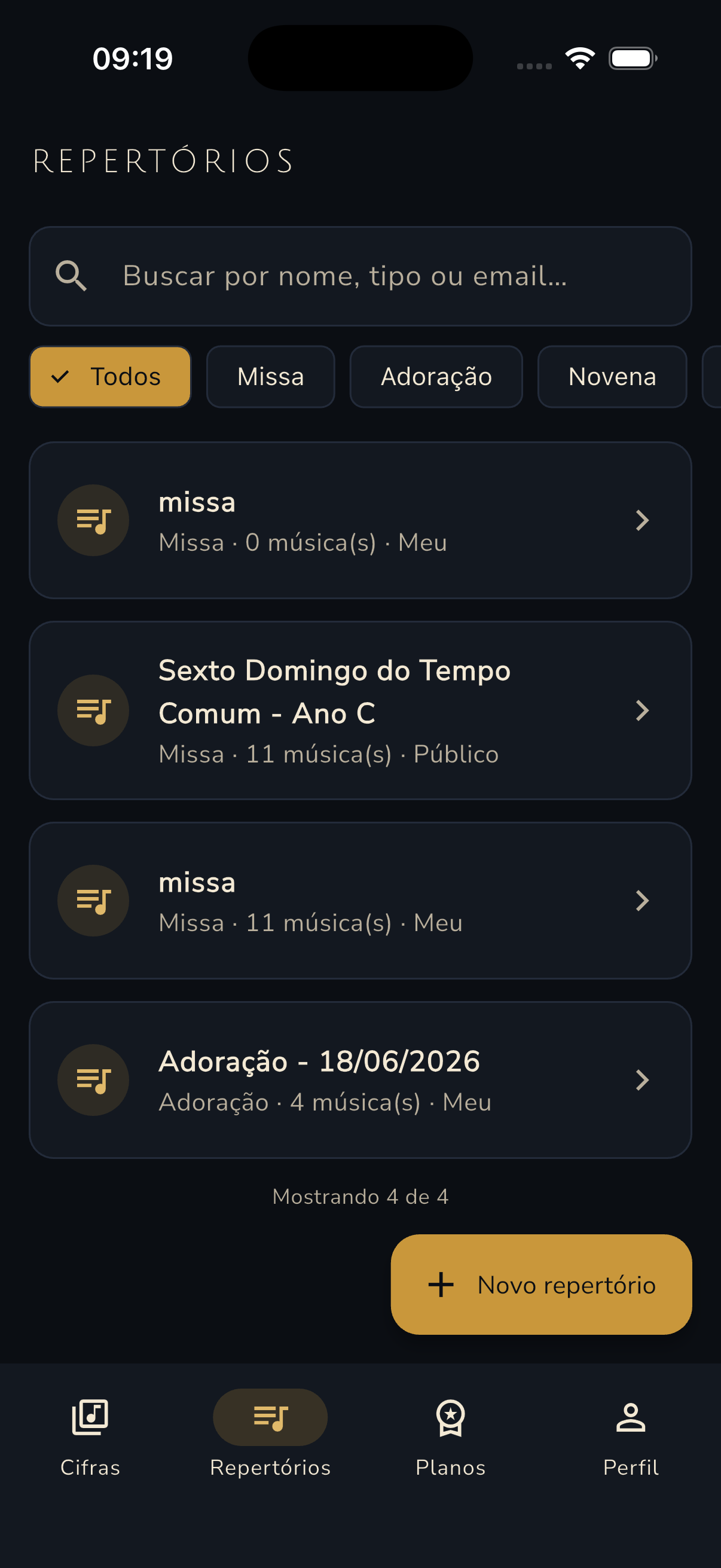This screenshot has width=721, height=1568.
Task: Open the Perfil person icon
Action: 630,1417
